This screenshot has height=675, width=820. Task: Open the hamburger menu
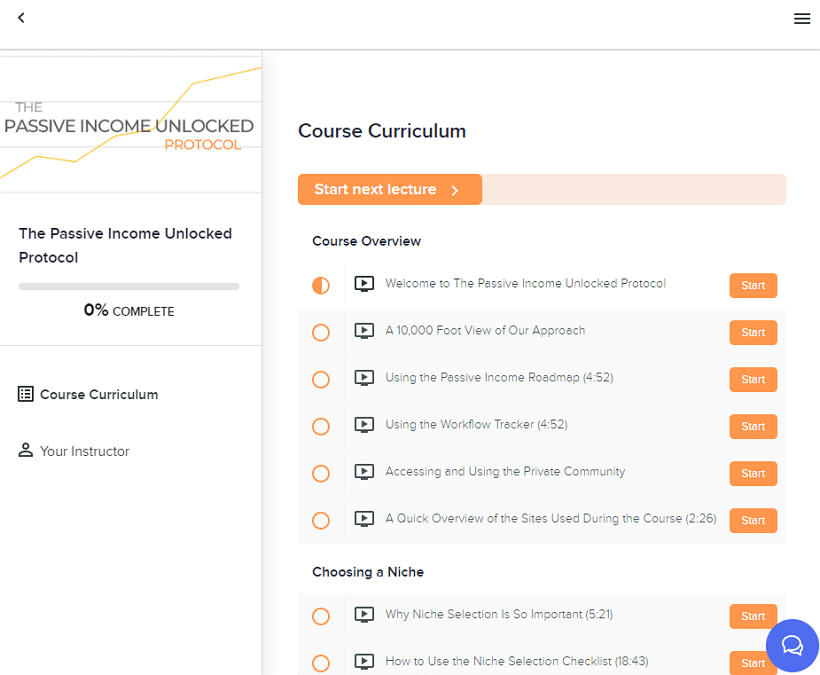click(x=802, y=19)
